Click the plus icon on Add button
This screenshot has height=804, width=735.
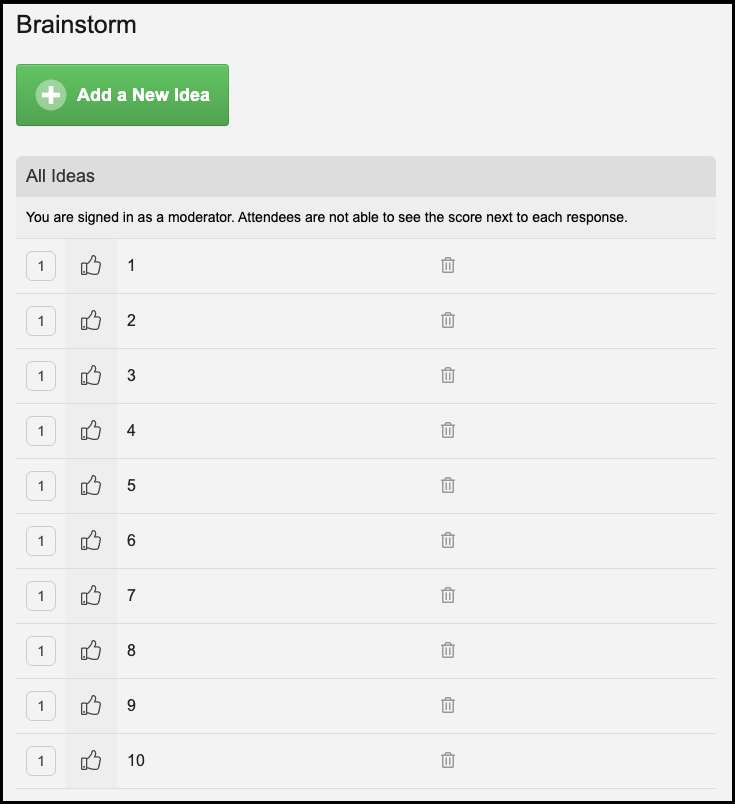(51, 95)
